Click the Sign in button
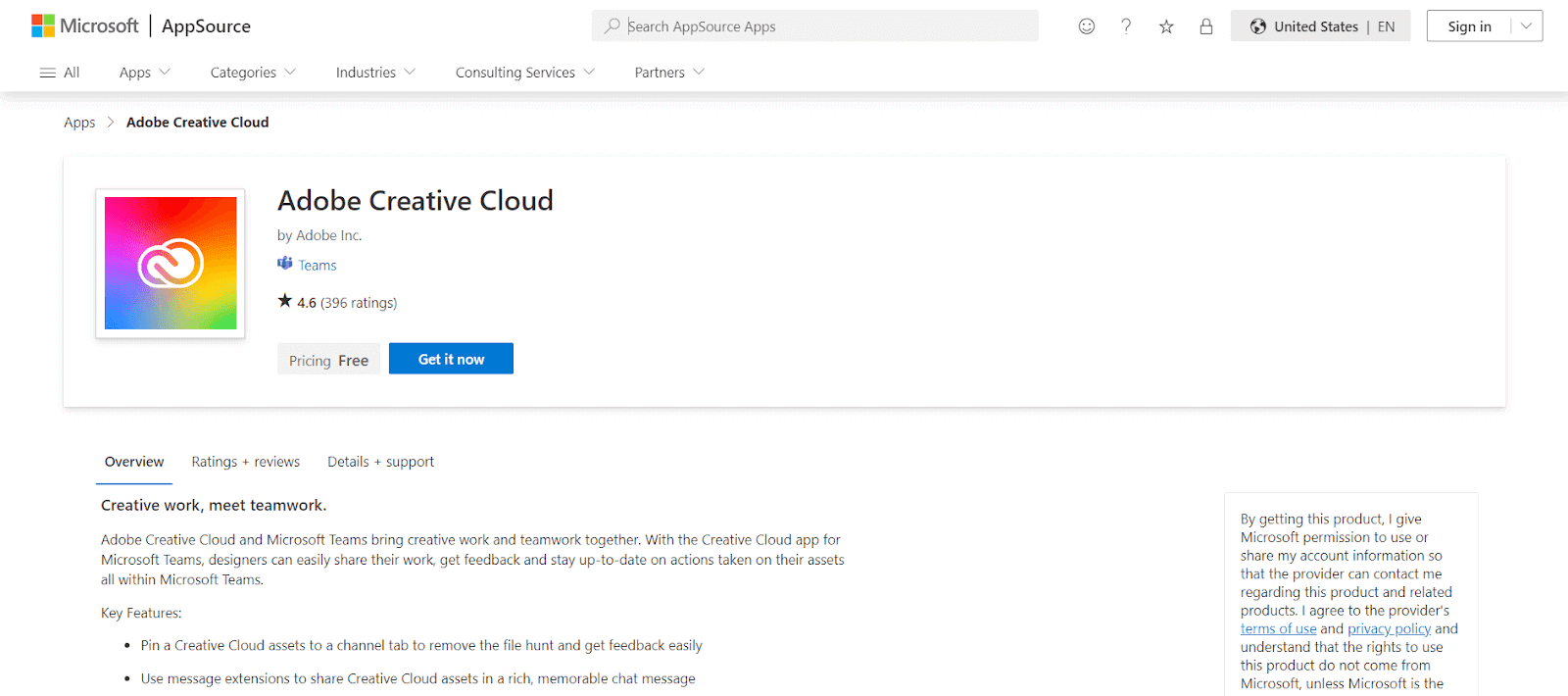 (x=1469, y=26)
